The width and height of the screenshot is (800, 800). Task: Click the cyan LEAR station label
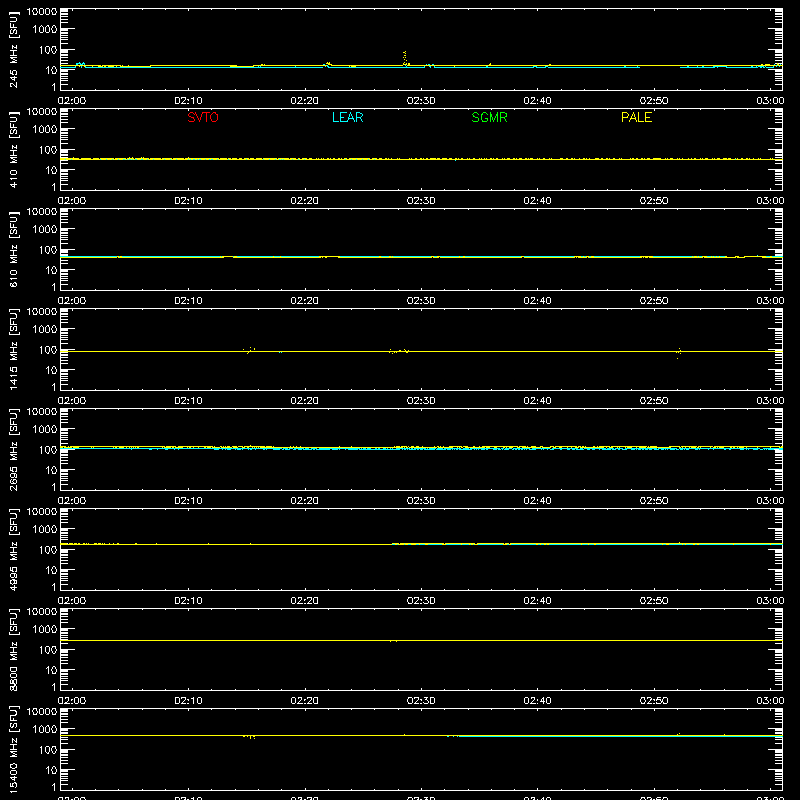click(x=347, y=117)
